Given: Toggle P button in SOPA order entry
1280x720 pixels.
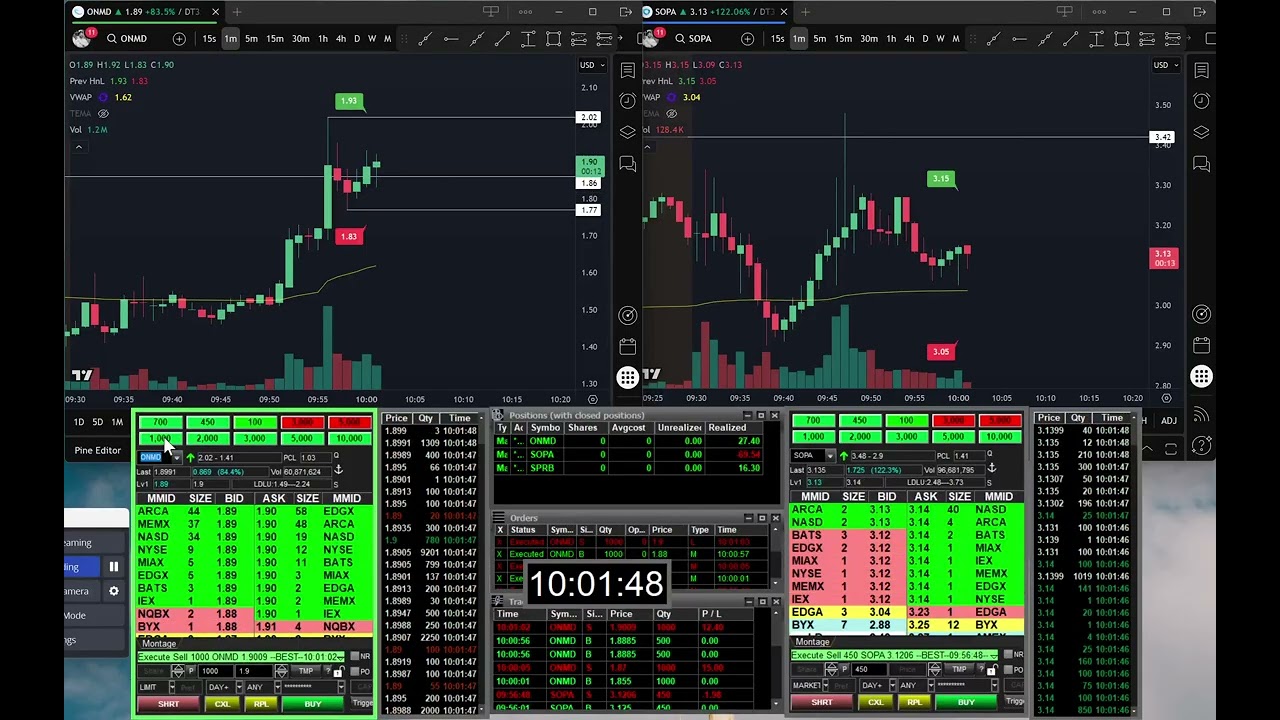Looking at the screenshot, I should click(x=845, y=670).
